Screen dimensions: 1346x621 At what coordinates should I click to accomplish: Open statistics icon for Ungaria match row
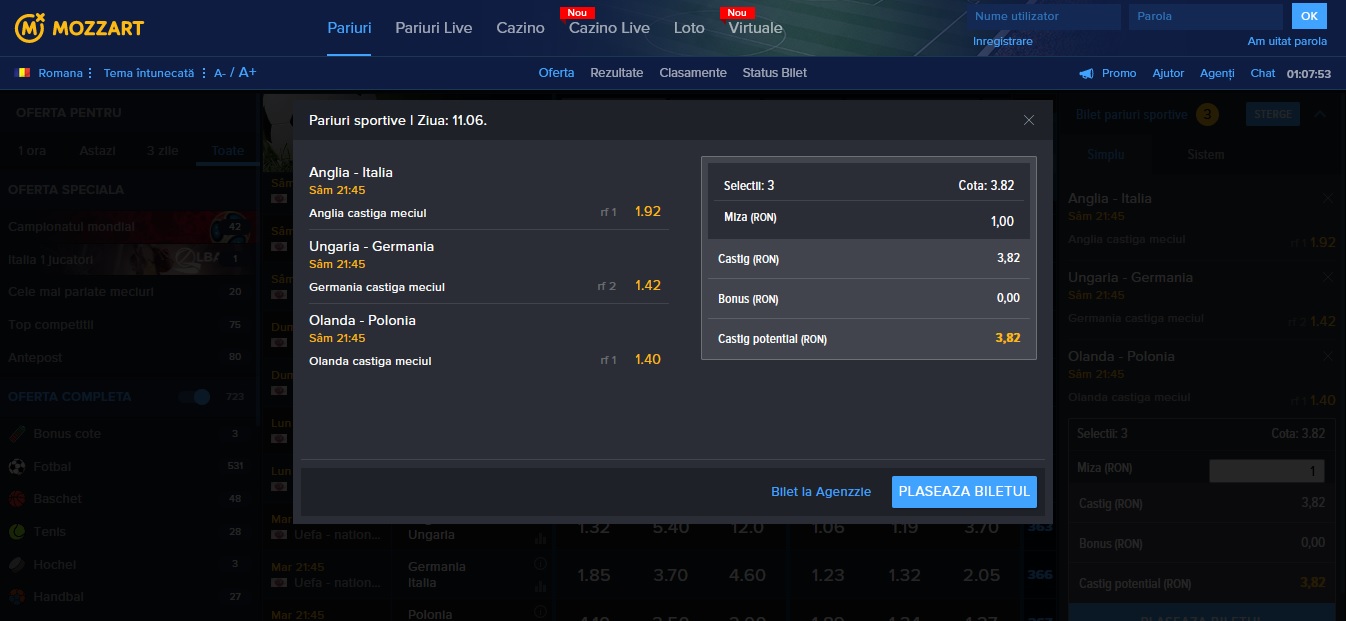(x=541, y=537)
